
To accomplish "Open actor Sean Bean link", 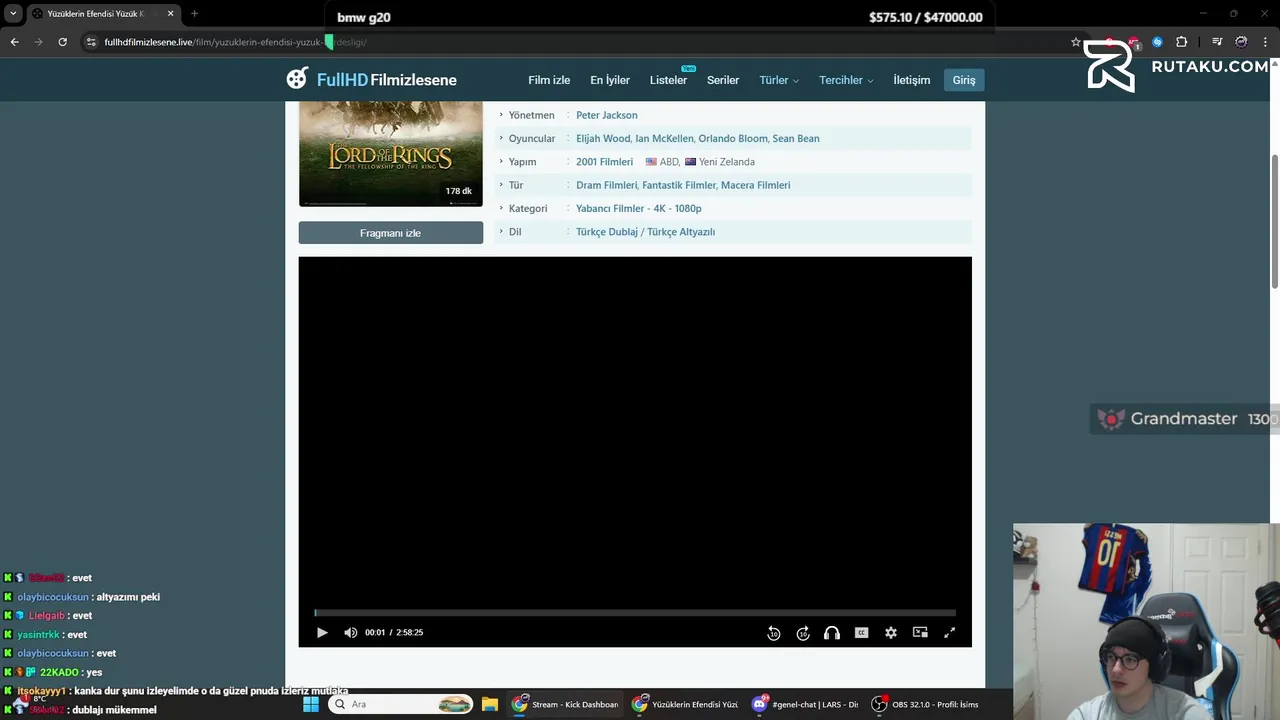I will 796,138.
